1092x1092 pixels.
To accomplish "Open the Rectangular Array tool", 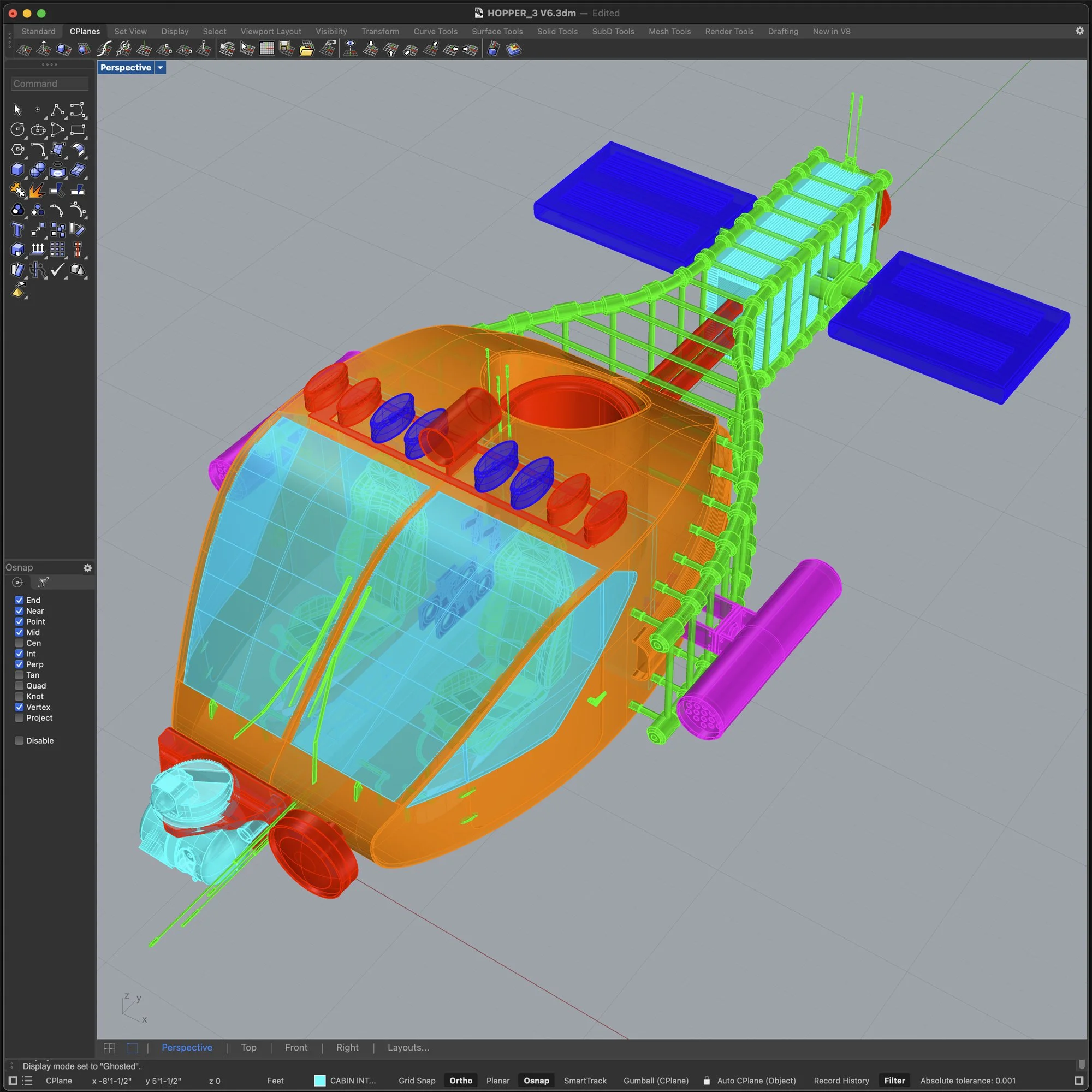I will 57,250.
